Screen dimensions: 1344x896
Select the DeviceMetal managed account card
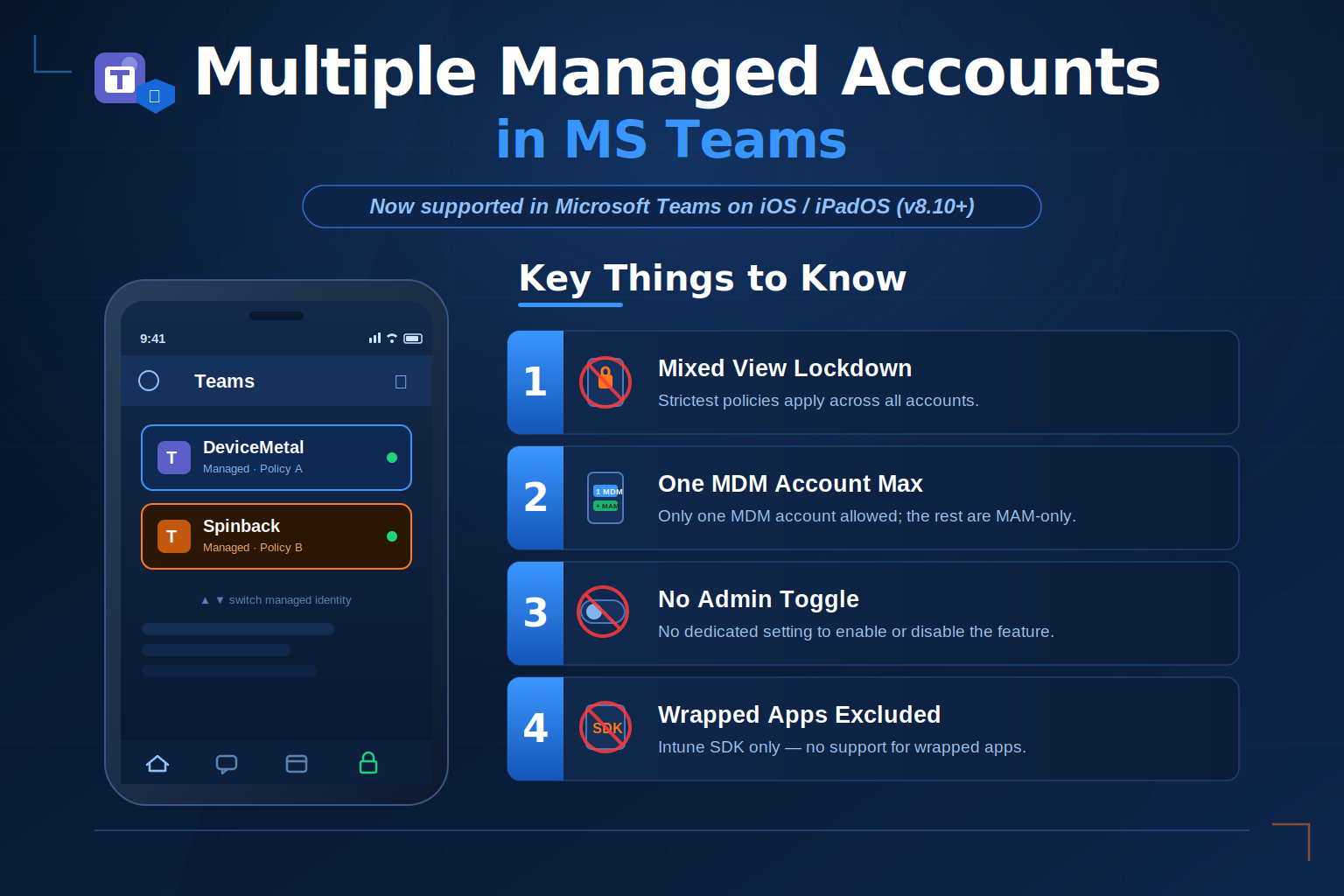point(276,458)
